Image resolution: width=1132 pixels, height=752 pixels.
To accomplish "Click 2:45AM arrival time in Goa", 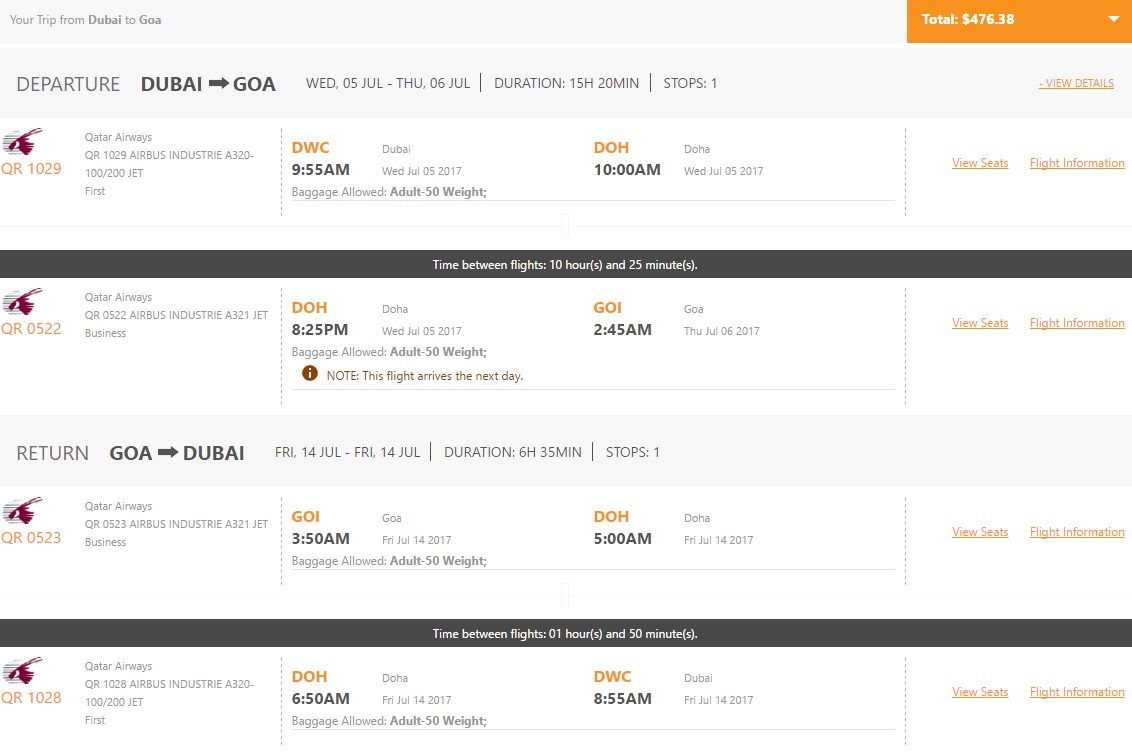I will click(622, 330).
